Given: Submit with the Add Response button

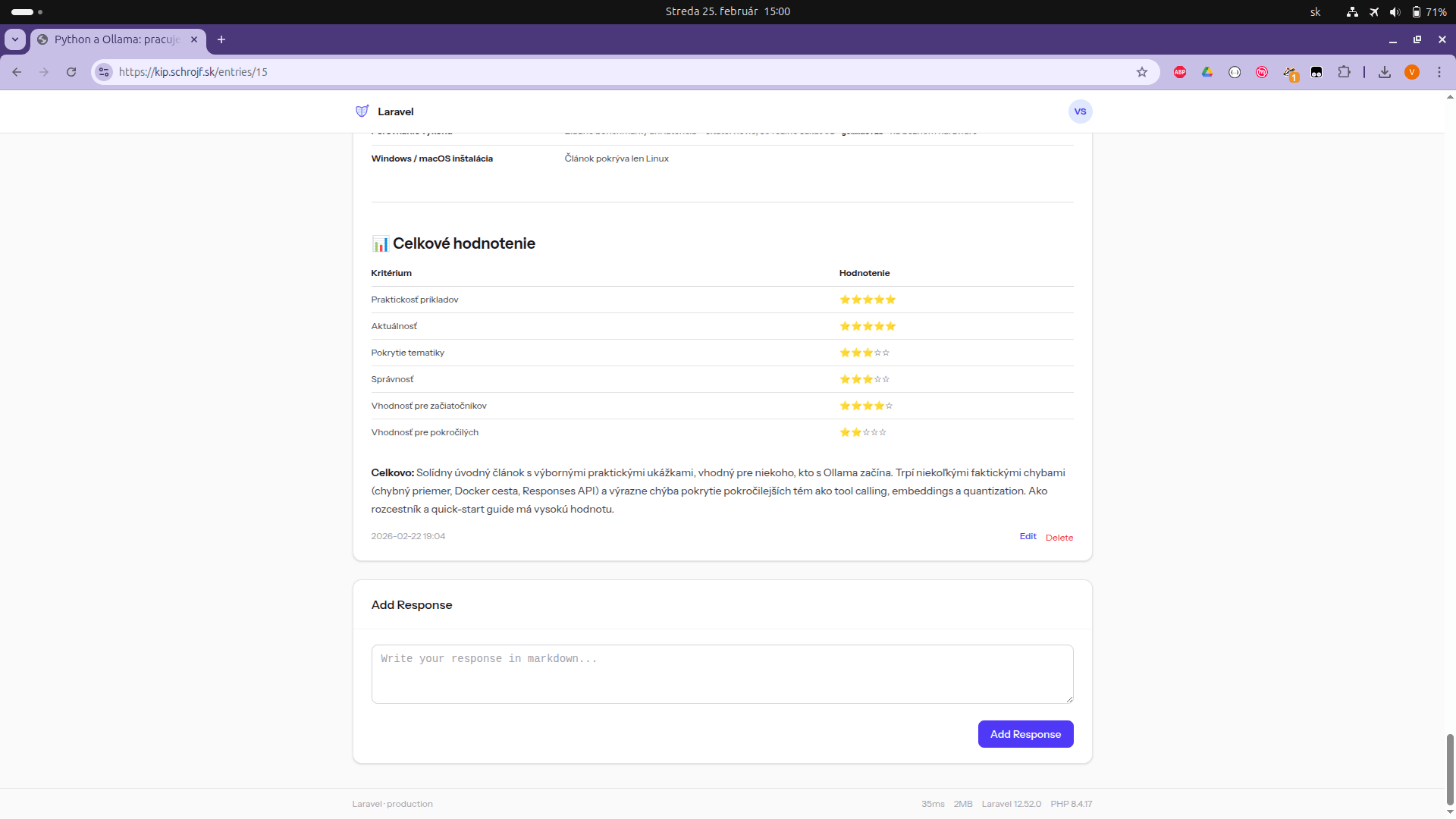Looking at the screenshot, I should coord(1025,734).
